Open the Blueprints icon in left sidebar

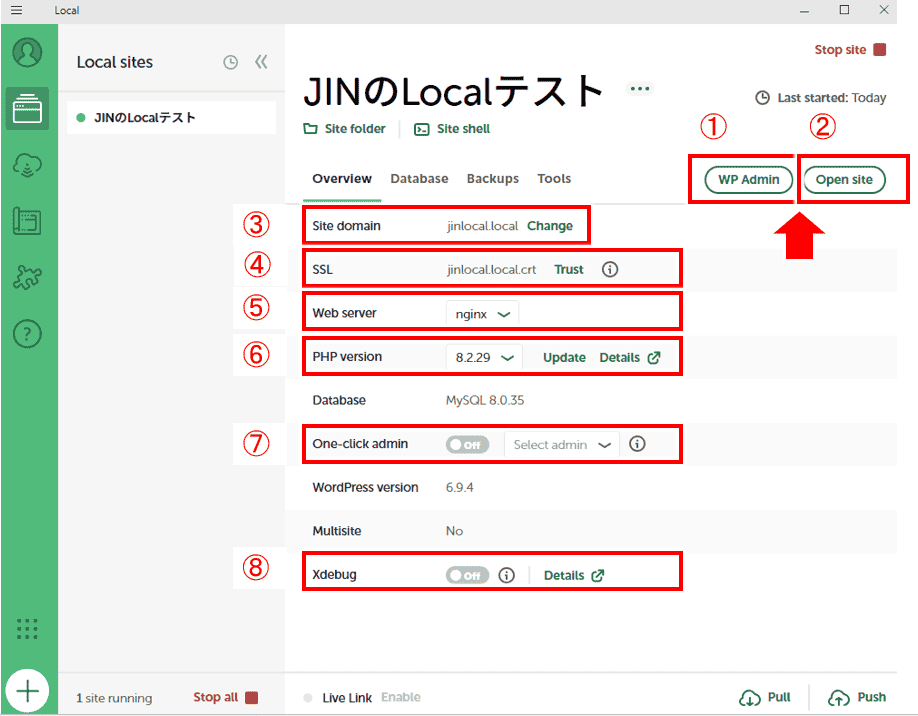[28, 222]
